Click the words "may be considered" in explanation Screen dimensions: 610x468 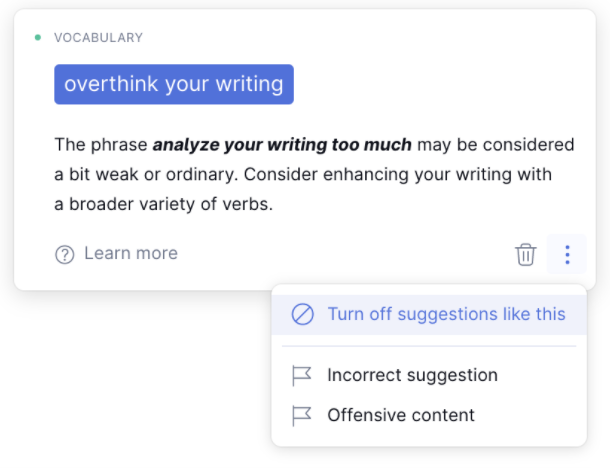496,145
